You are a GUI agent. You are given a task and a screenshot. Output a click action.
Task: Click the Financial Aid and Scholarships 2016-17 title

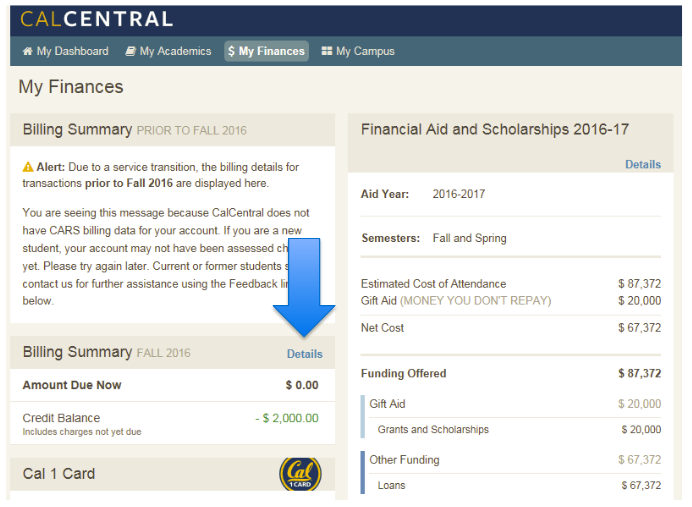pos(495,129)
